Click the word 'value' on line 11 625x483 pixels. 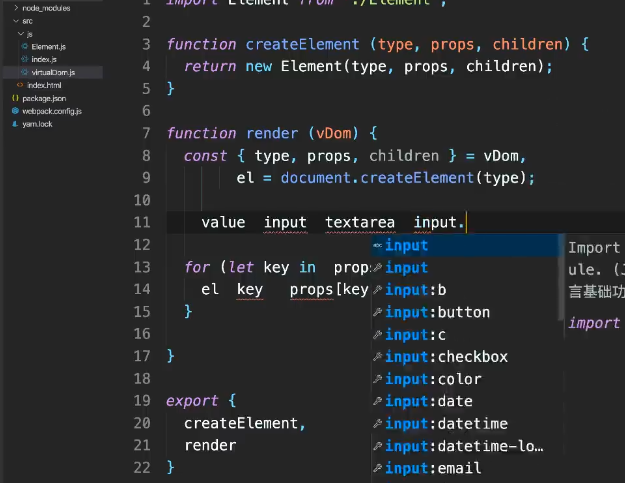click(x=223, y=222)
